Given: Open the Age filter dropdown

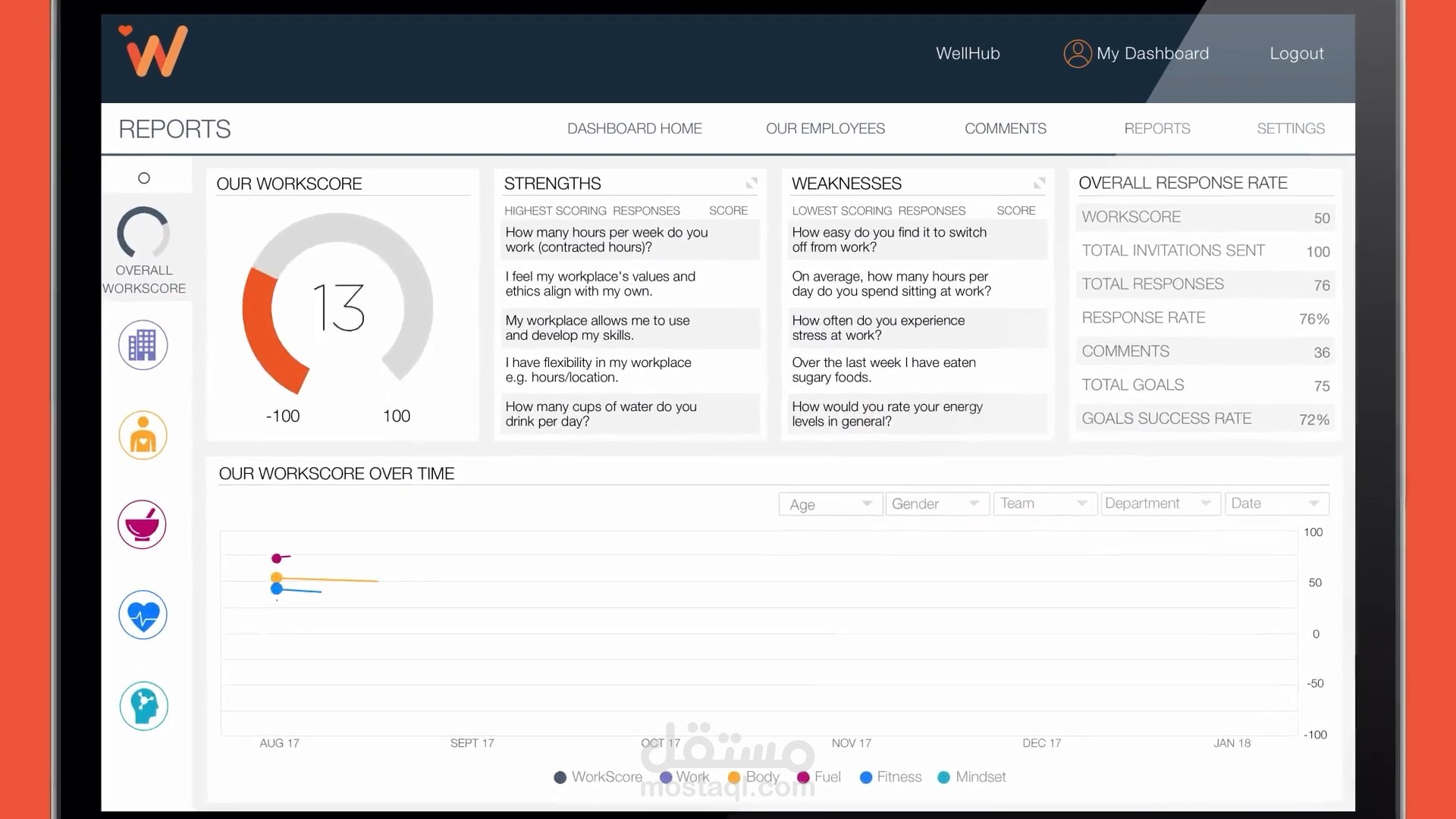Looking at the screenshot, I should [830, 504].
